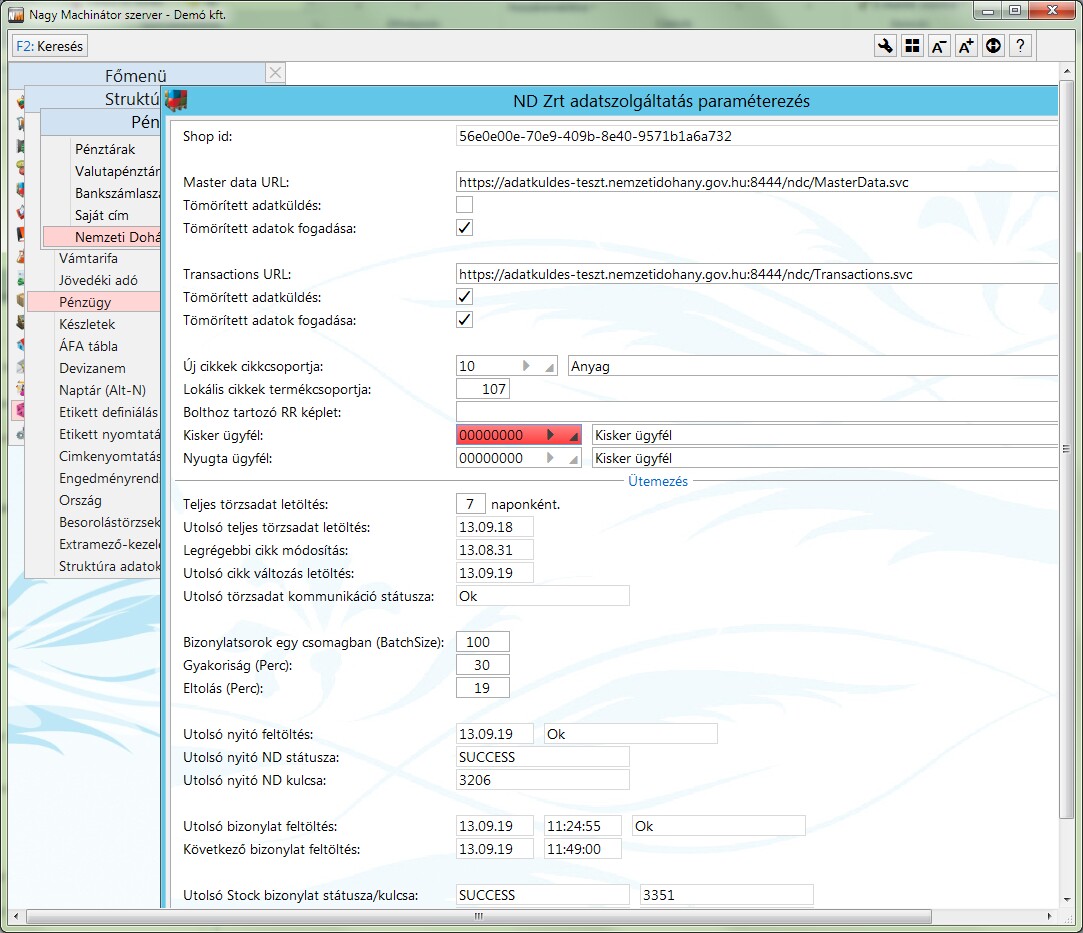
Task: Select the highlighted Nemzeti Dohá menu item
Action: pos(102,237)
